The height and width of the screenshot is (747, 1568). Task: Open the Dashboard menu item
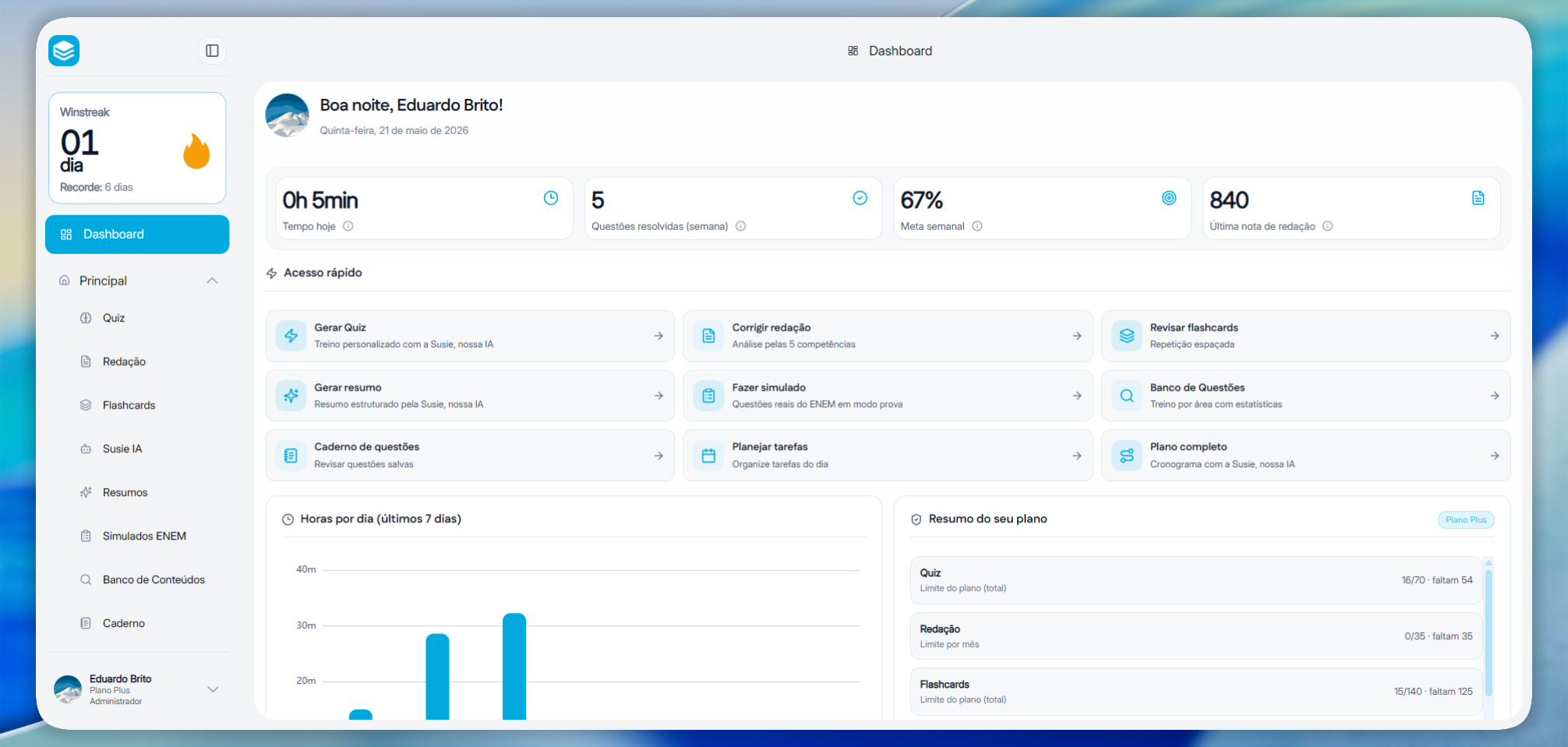click(137, 234)
